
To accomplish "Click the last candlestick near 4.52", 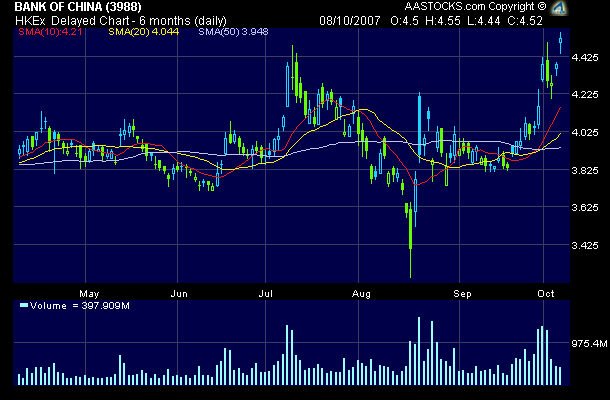I will click(x=561, y=43).
